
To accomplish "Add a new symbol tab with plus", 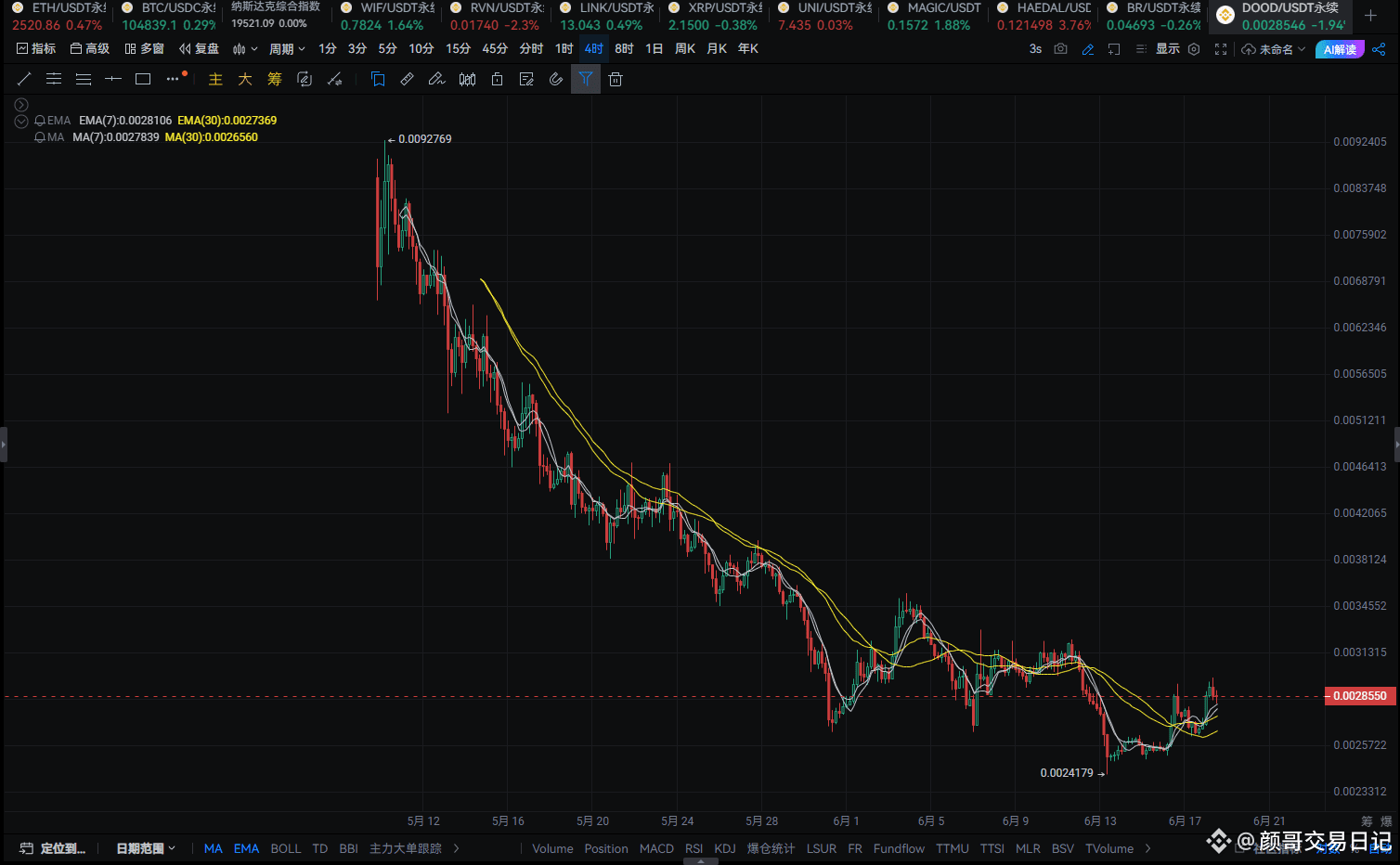I will pos(1370,15).
